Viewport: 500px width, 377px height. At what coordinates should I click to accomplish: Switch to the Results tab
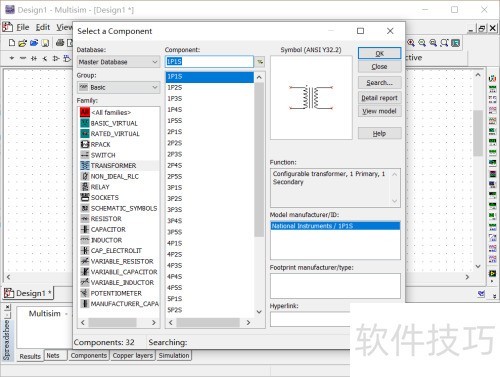(30, 356)
